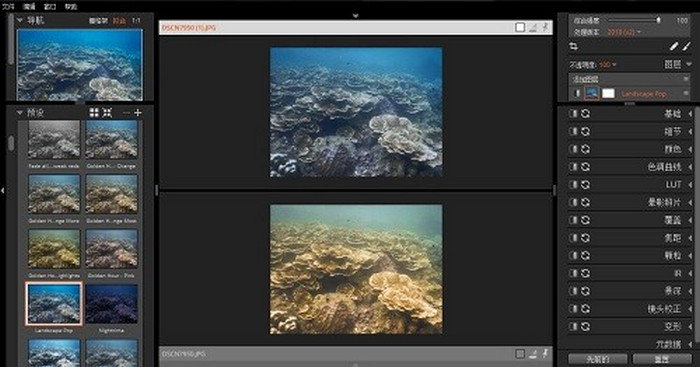Click the reset icon on the LUT panel row

click(585, 184)
